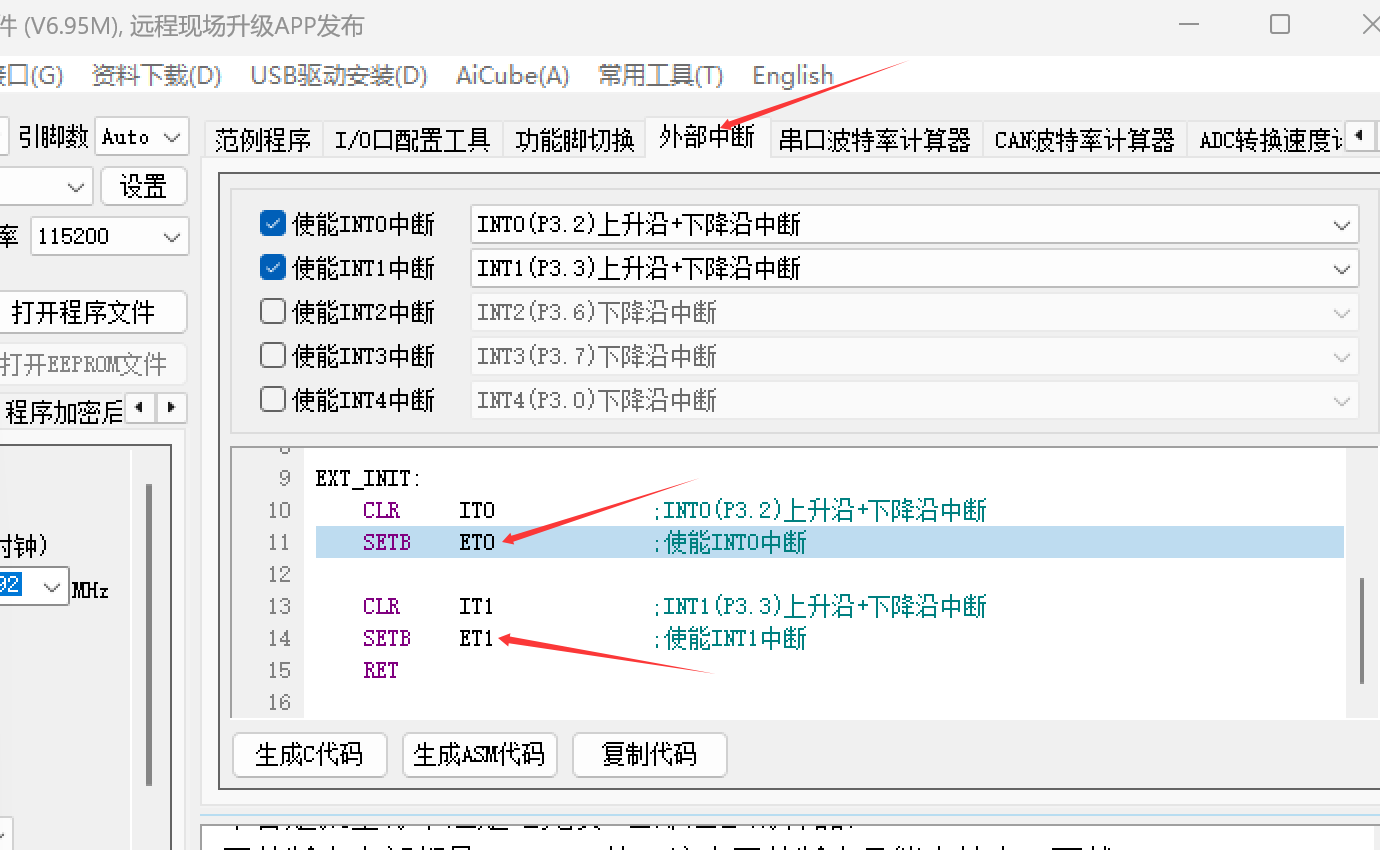Open the dropdown left of 设置 button
Image resolution: width=1380 pixels, height=850 pixels.
[45, 187]
